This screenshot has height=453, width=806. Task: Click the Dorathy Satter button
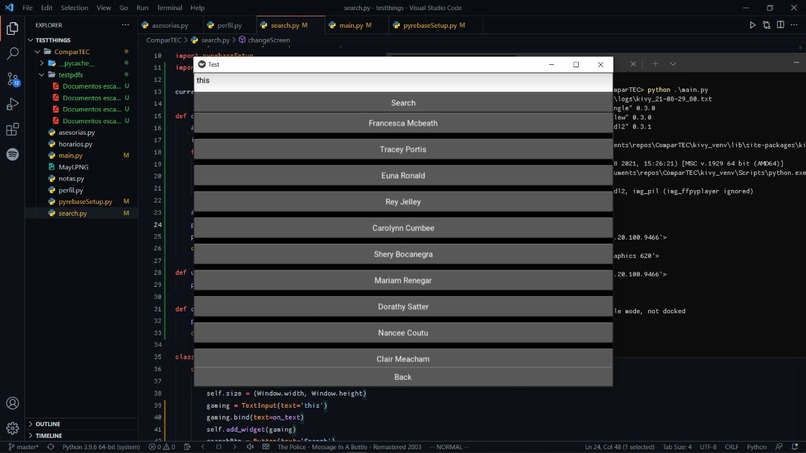pyautogui.click(x=403, y=306)
